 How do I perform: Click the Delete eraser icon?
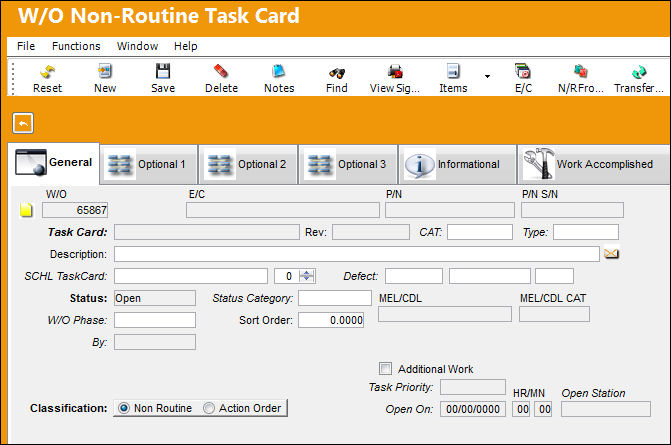[x=221, y=71]
